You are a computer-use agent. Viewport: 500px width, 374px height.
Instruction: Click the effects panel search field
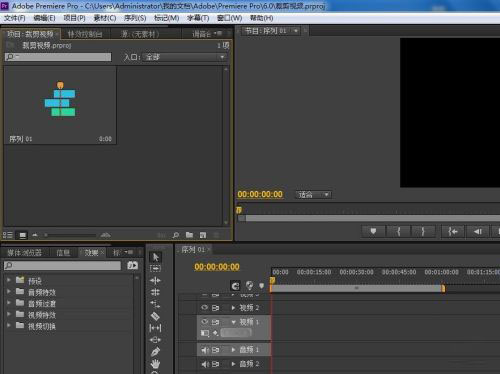click(x=62, y=266)
